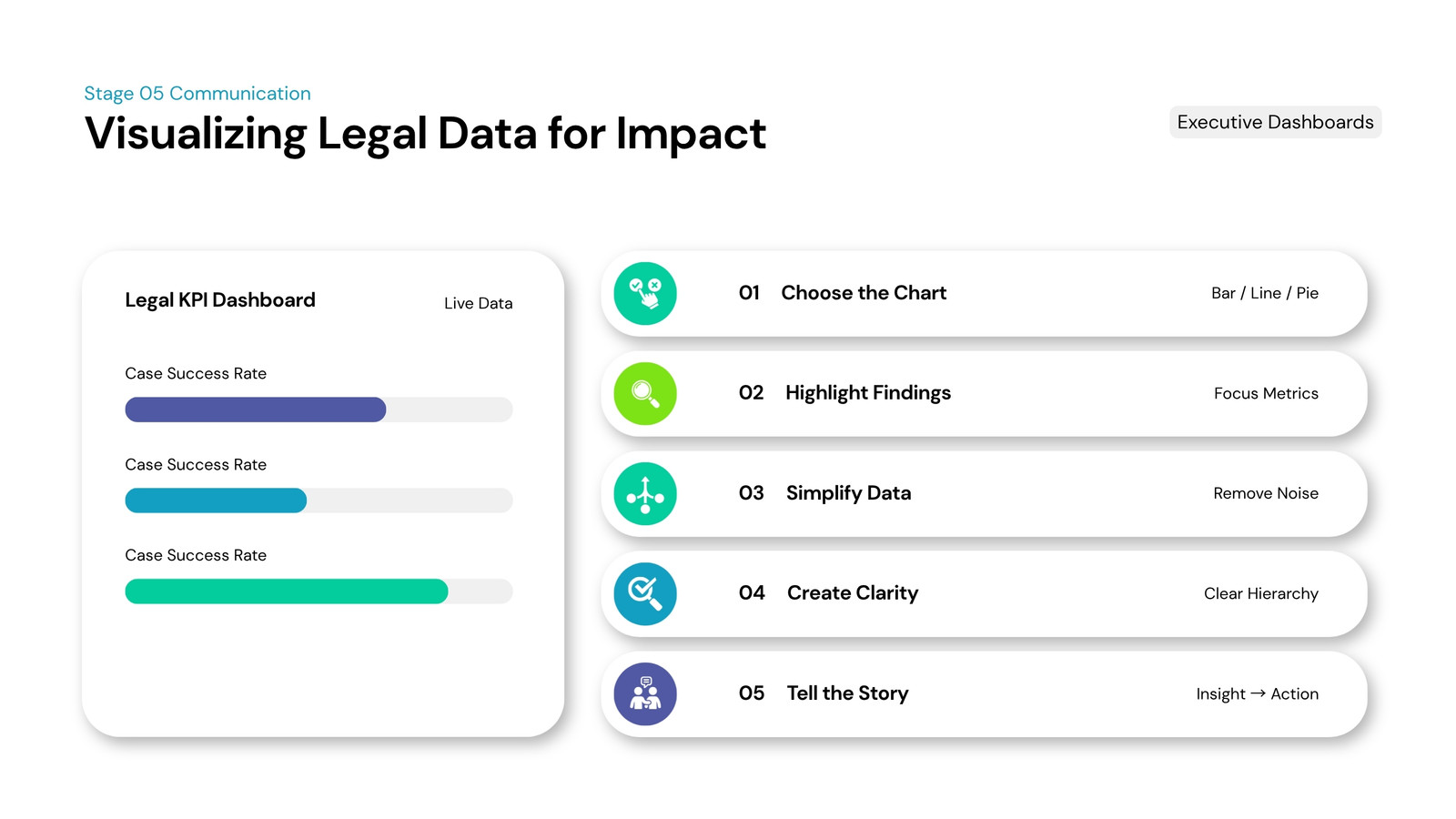Screen dimensions: 1456x819
Task: Select the Legal KPI Dashboard title
Action: tap(220, 300)
